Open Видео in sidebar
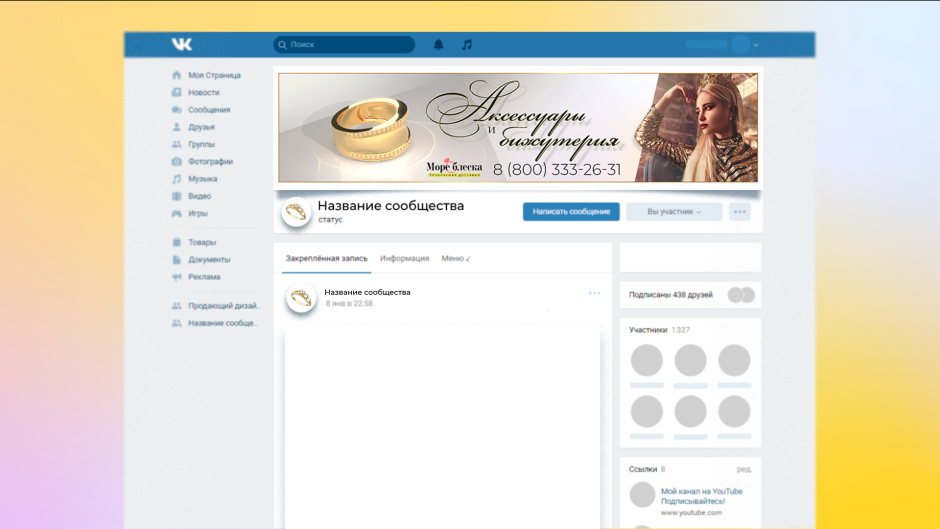The image size is (940, 529). coord(200,196)
